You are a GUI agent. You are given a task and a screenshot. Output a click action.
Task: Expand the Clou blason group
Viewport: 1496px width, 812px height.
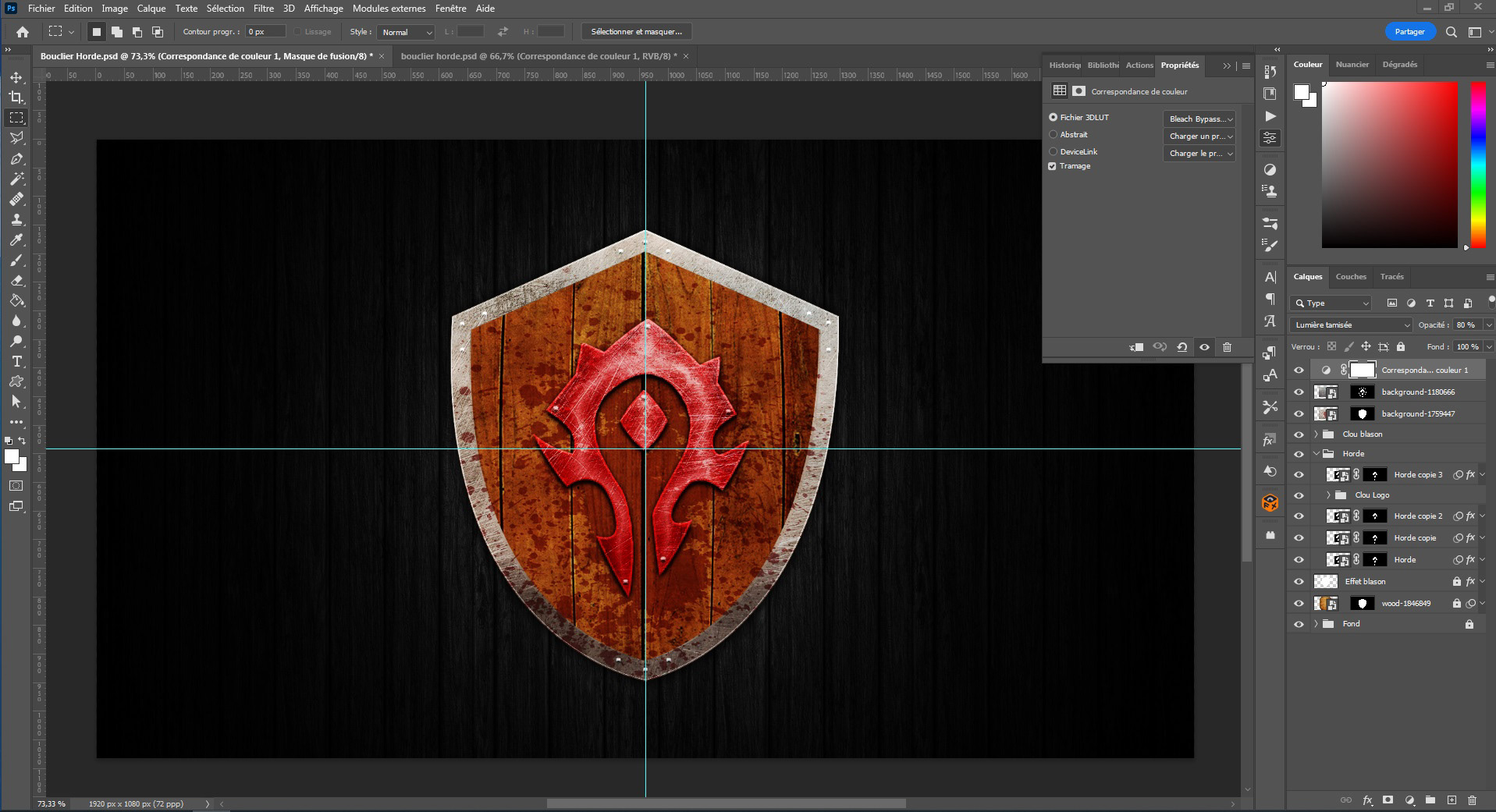coord(1317,434)
